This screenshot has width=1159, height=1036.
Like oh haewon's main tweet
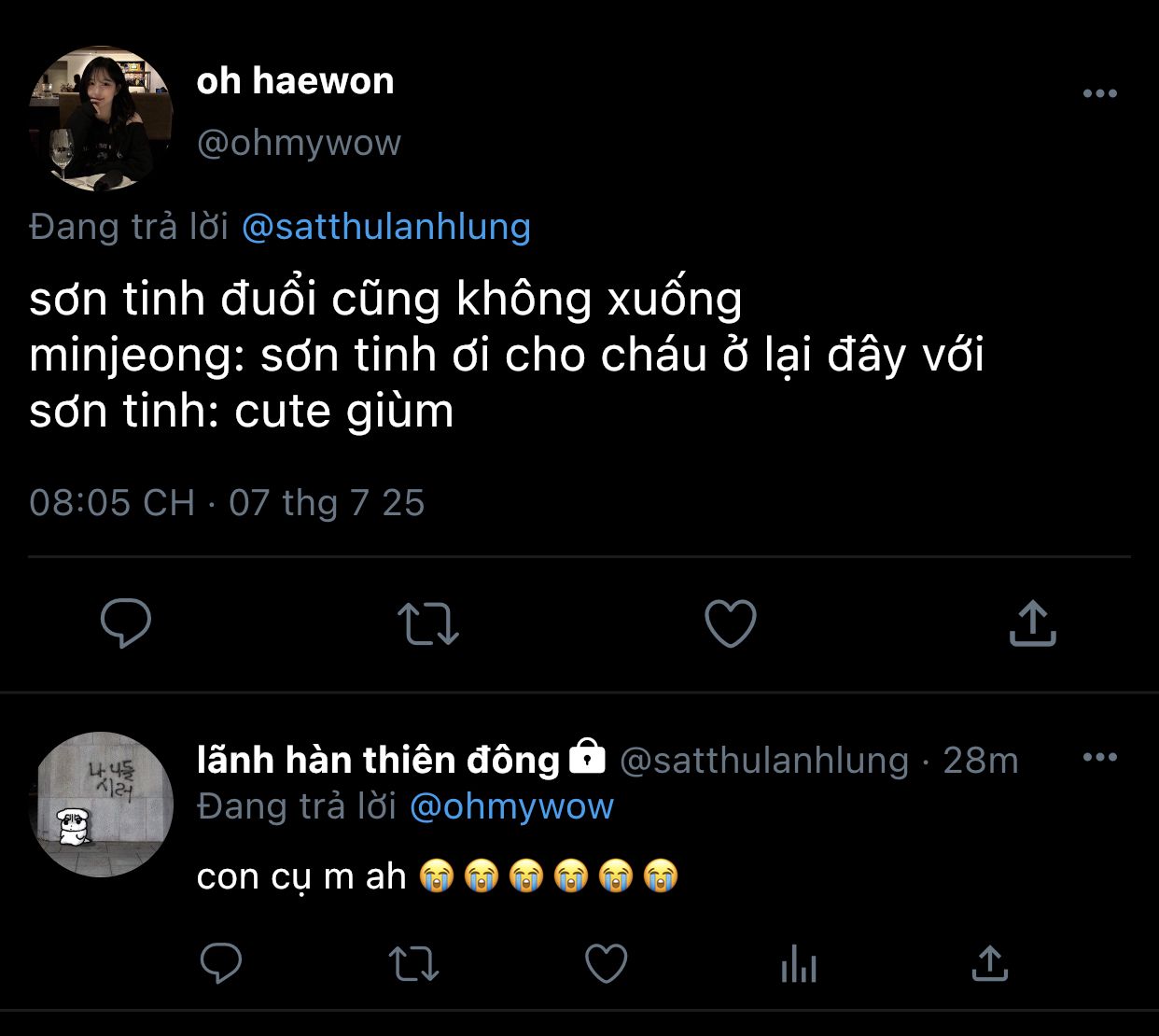point(730,623)
